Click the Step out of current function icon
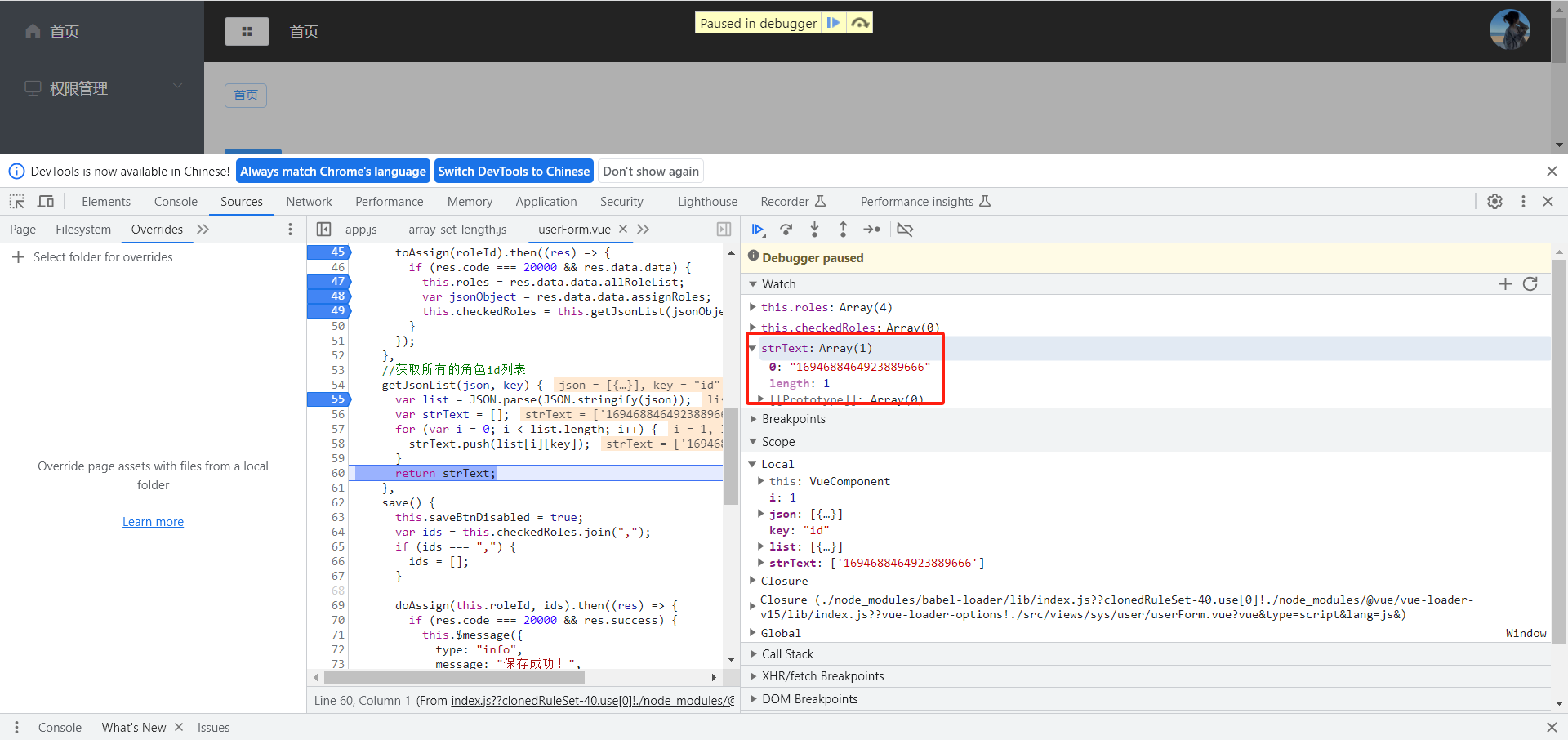 tap(843, 230)
